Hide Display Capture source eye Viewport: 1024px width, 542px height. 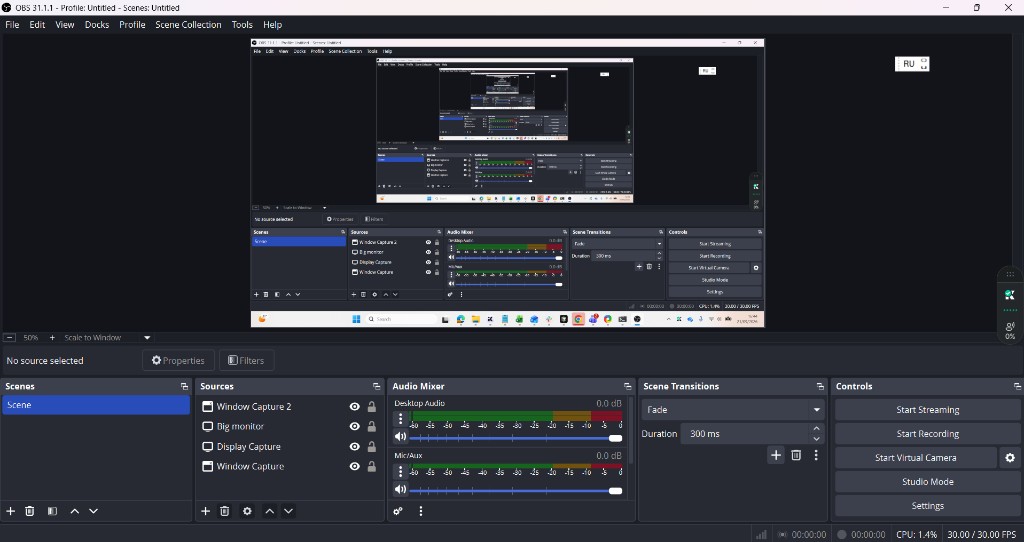[x=355, y=447]
